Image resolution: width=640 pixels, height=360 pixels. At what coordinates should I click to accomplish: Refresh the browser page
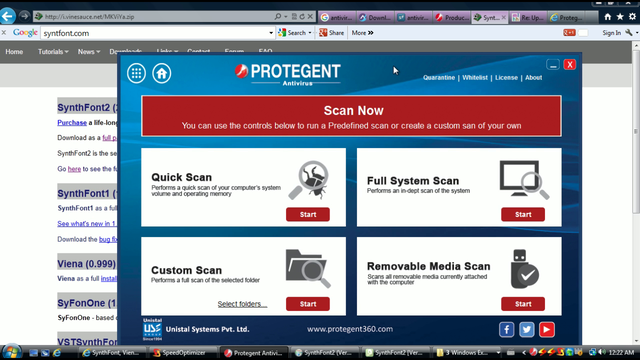(x=302, y=17)
